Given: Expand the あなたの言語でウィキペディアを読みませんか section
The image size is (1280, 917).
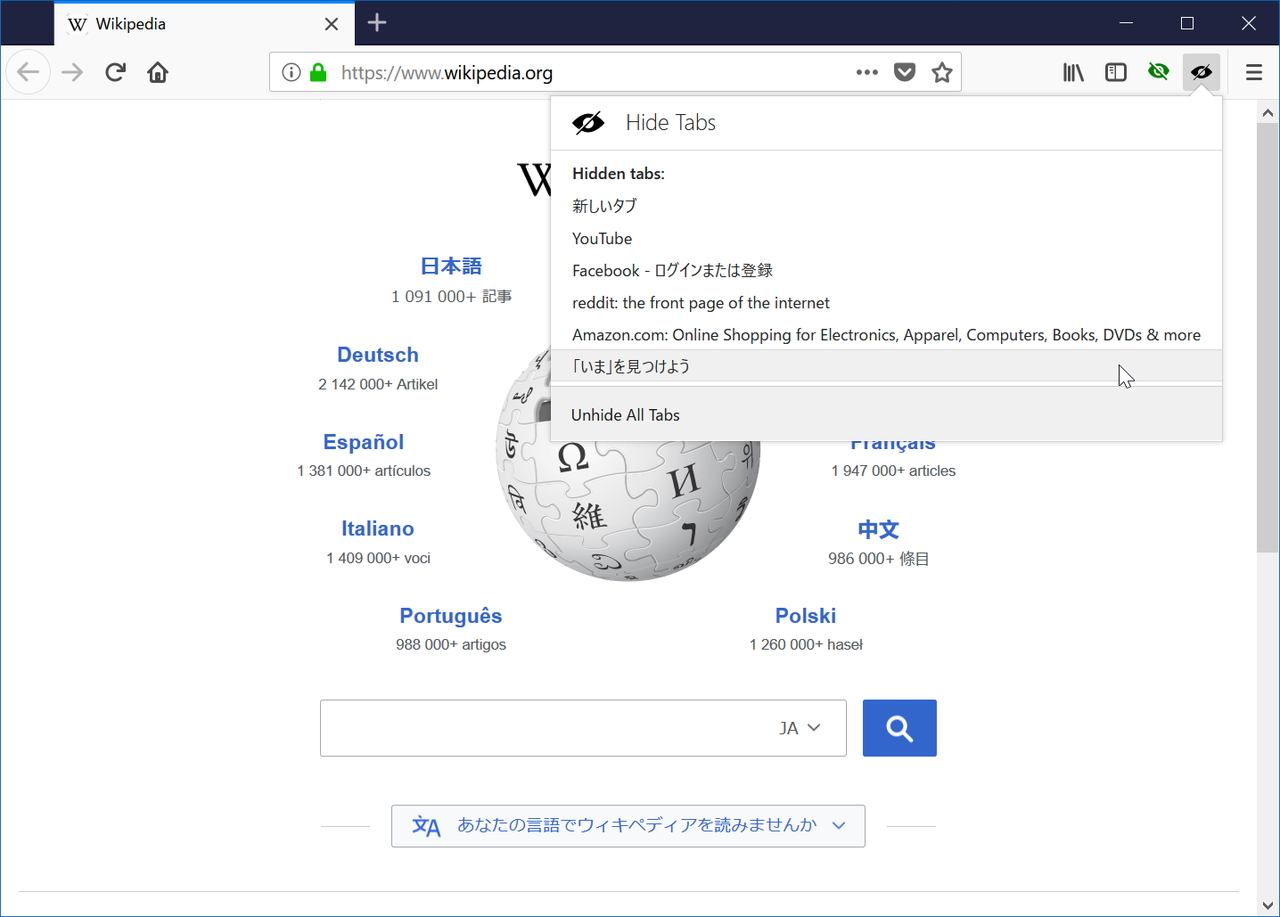Looking at the screenshot, I should click(x=628, y=826).
